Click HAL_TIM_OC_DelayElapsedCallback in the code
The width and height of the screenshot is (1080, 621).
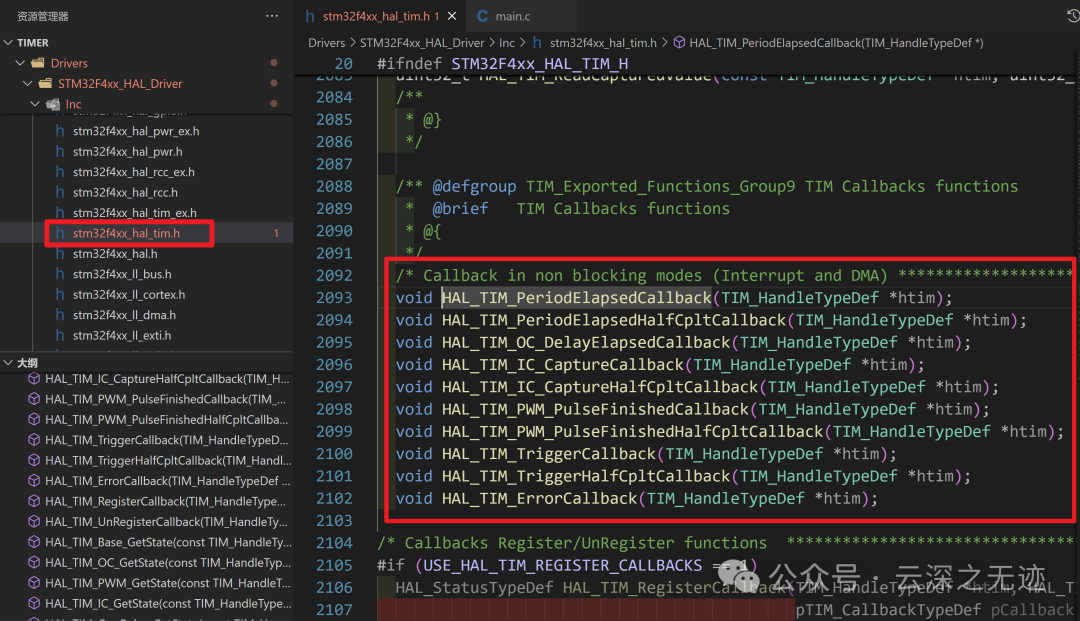click(585, 343)
